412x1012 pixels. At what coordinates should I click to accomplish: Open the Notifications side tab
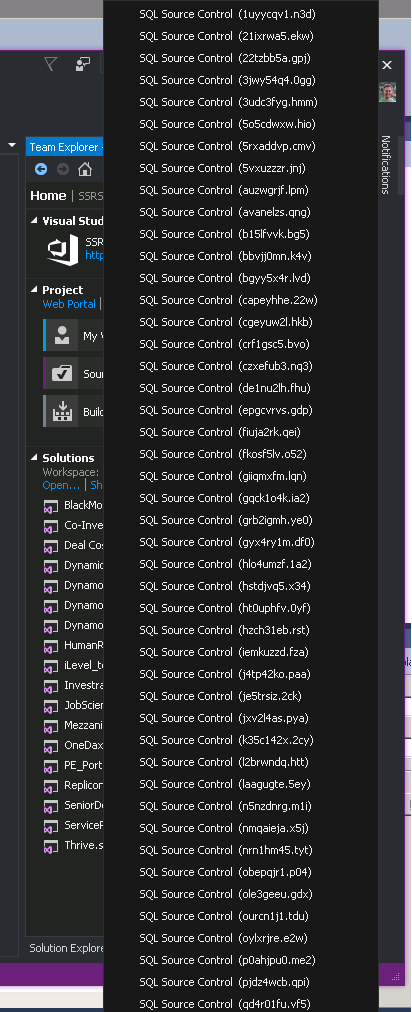386,164
